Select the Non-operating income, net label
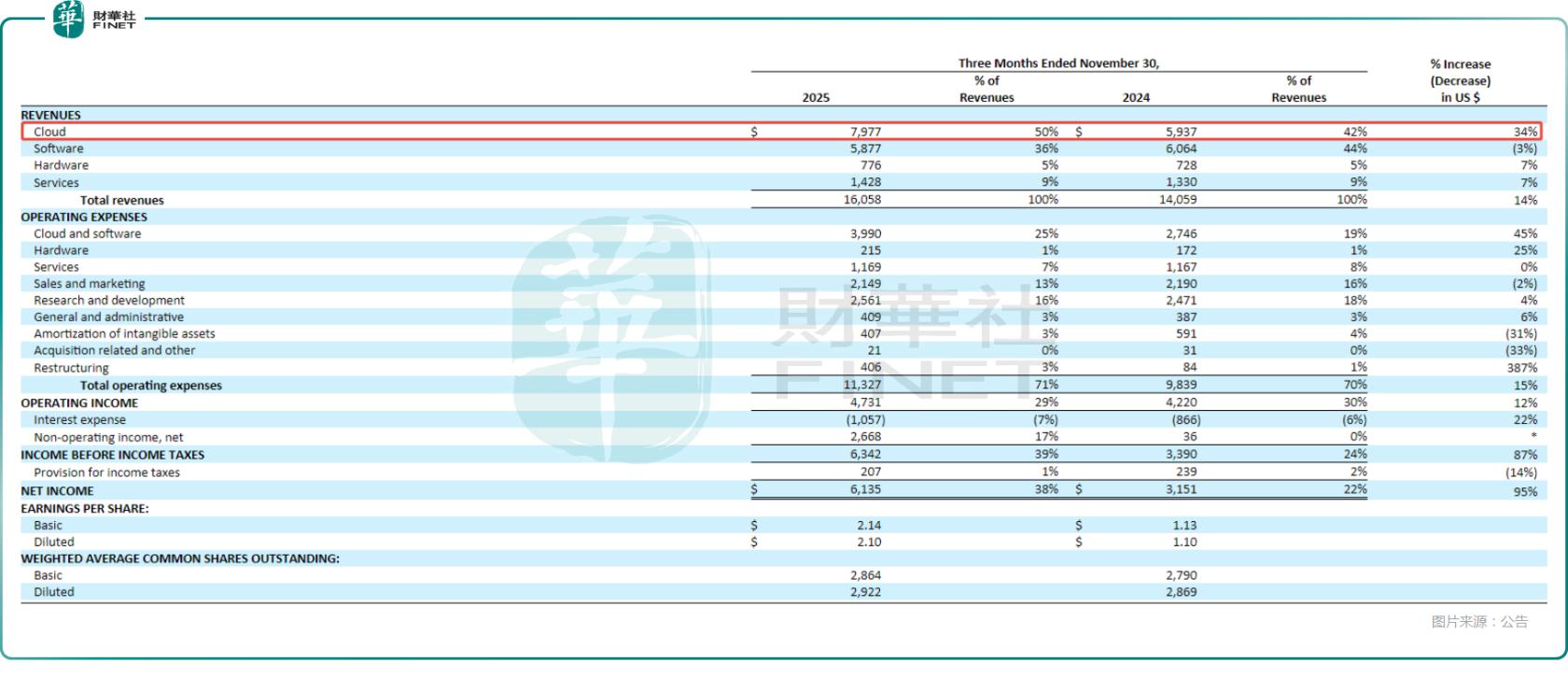The width and height of the screenshot is (1568, 677). click(108, 437)
